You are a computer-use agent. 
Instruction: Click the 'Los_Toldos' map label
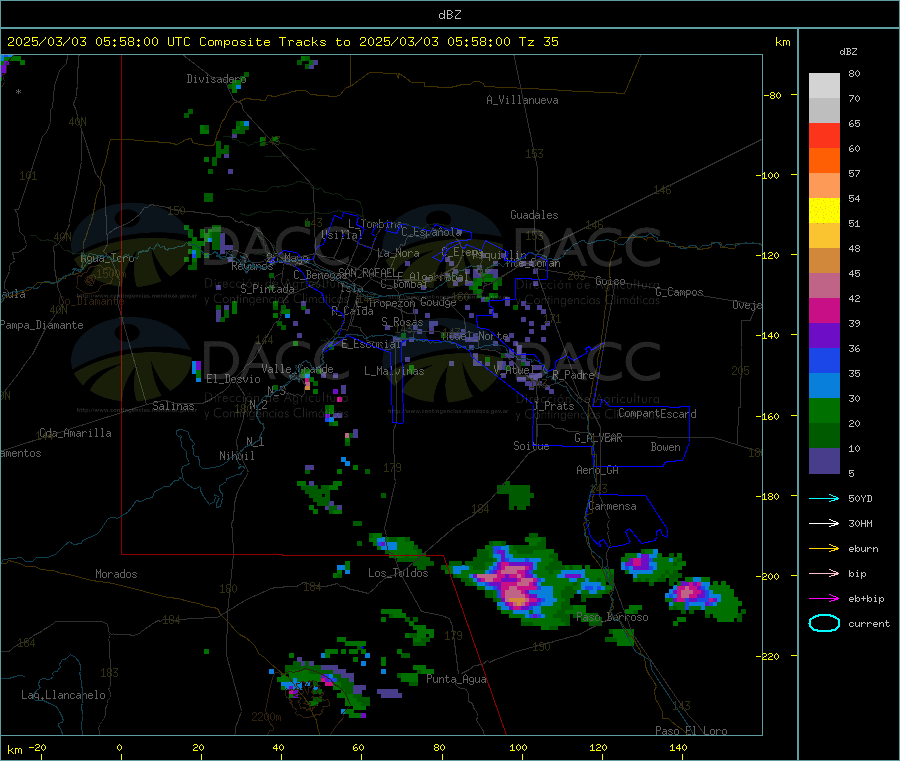click(x=398, y=573)
